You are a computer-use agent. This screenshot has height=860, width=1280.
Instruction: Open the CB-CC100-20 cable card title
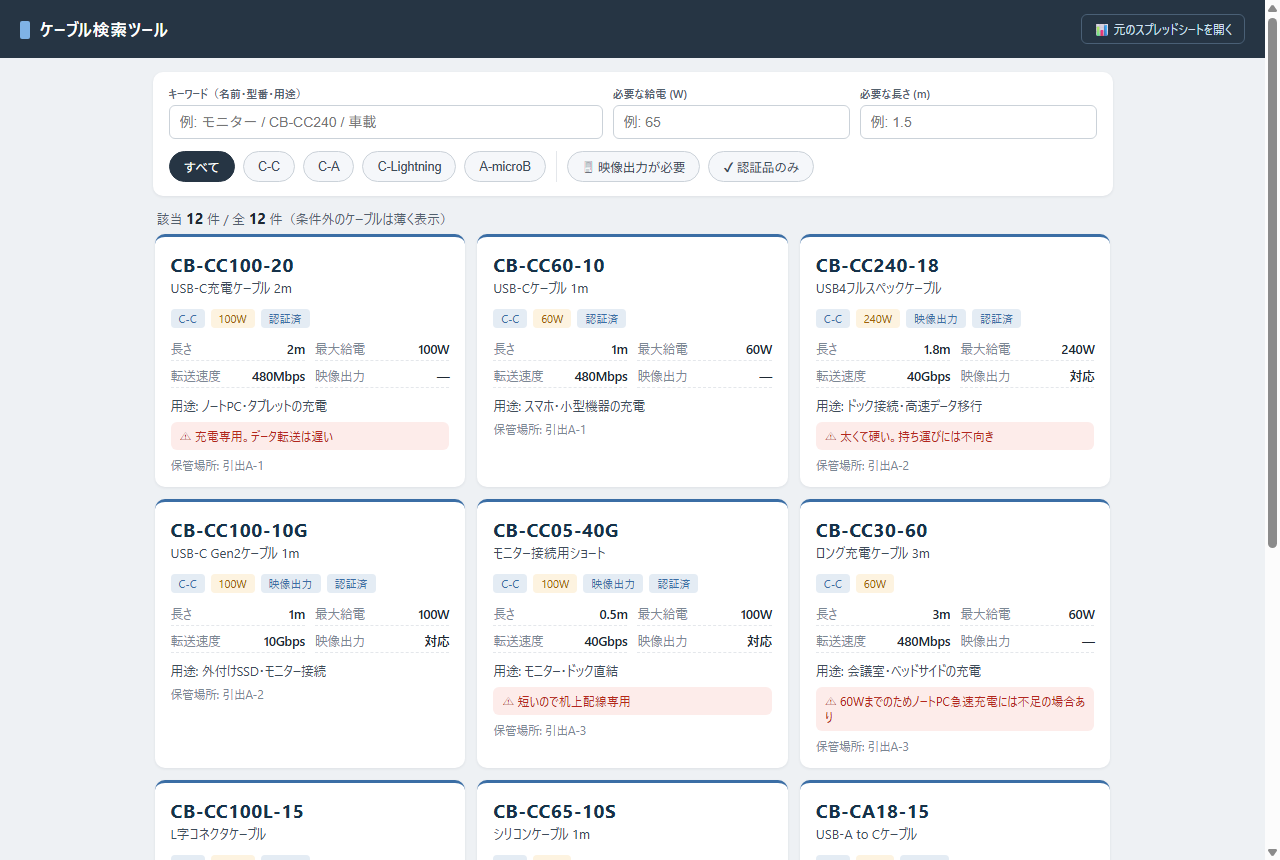pos(232,265)
